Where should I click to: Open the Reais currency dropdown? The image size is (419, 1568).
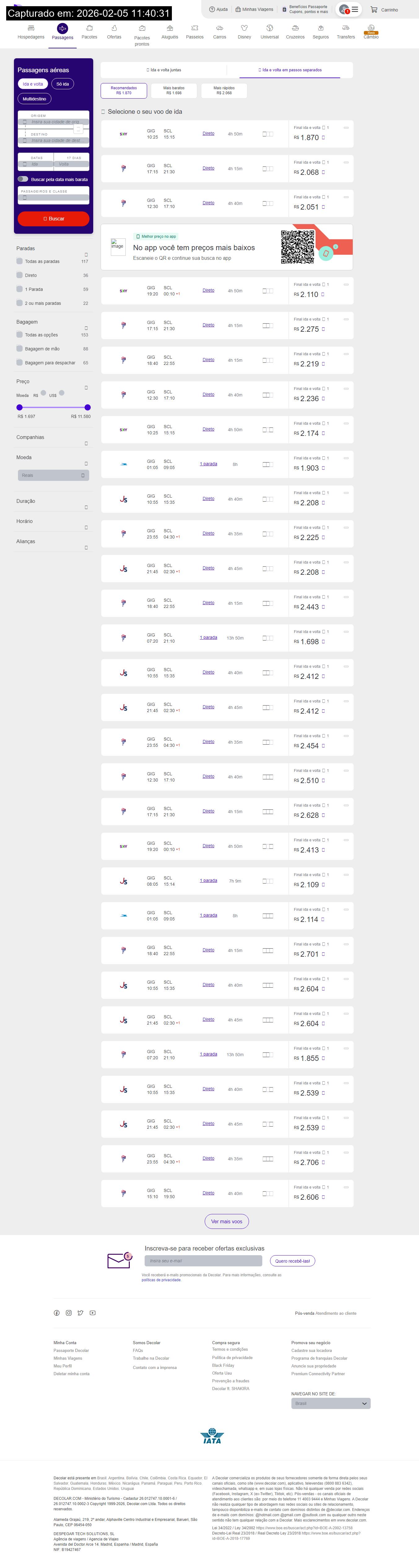(54, 476)
